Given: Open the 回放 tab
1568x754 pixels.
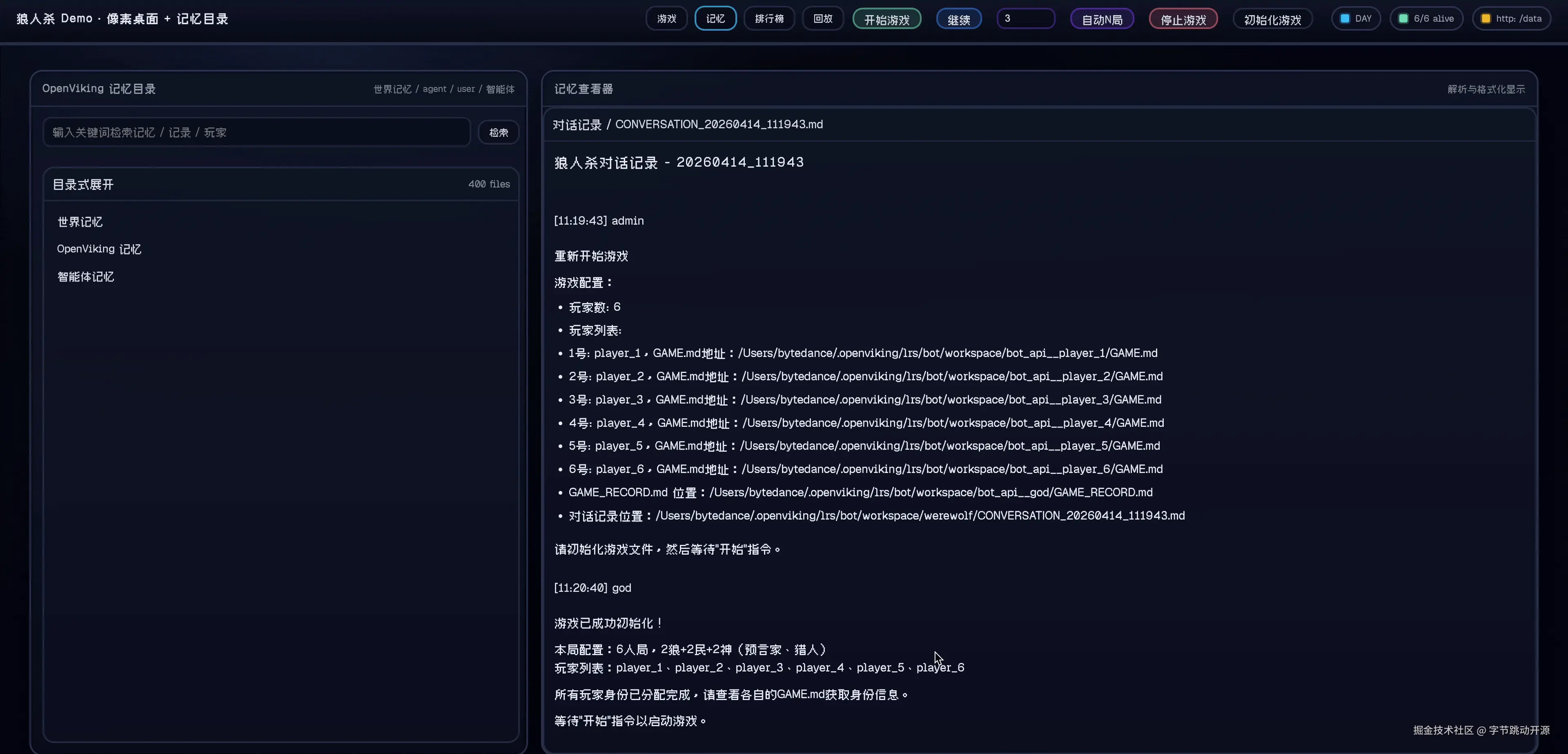Looking at the screenshot, I should 823,18.
